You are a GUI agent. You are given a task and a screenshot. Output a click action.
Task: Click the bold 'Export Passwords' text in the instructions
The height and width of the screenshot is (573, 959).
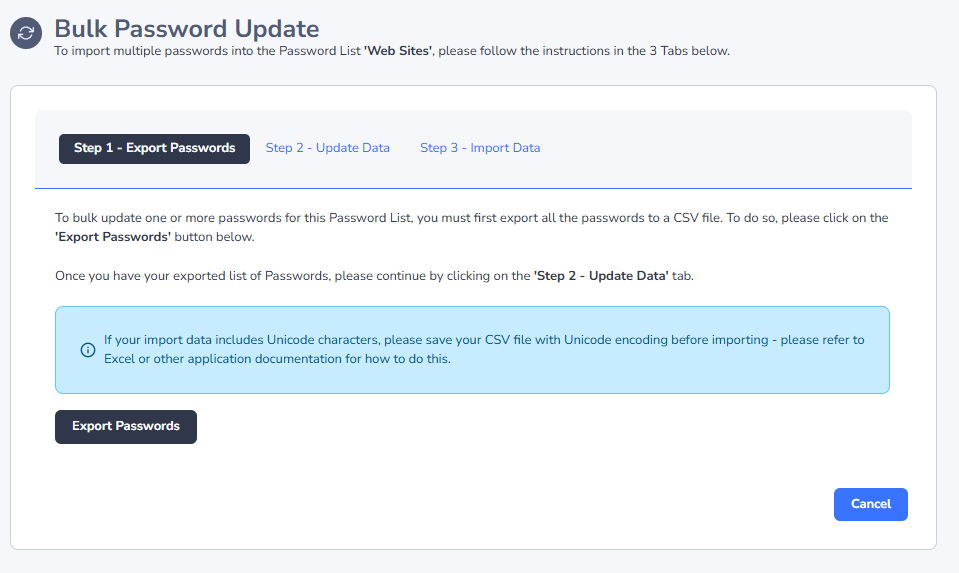113,237
